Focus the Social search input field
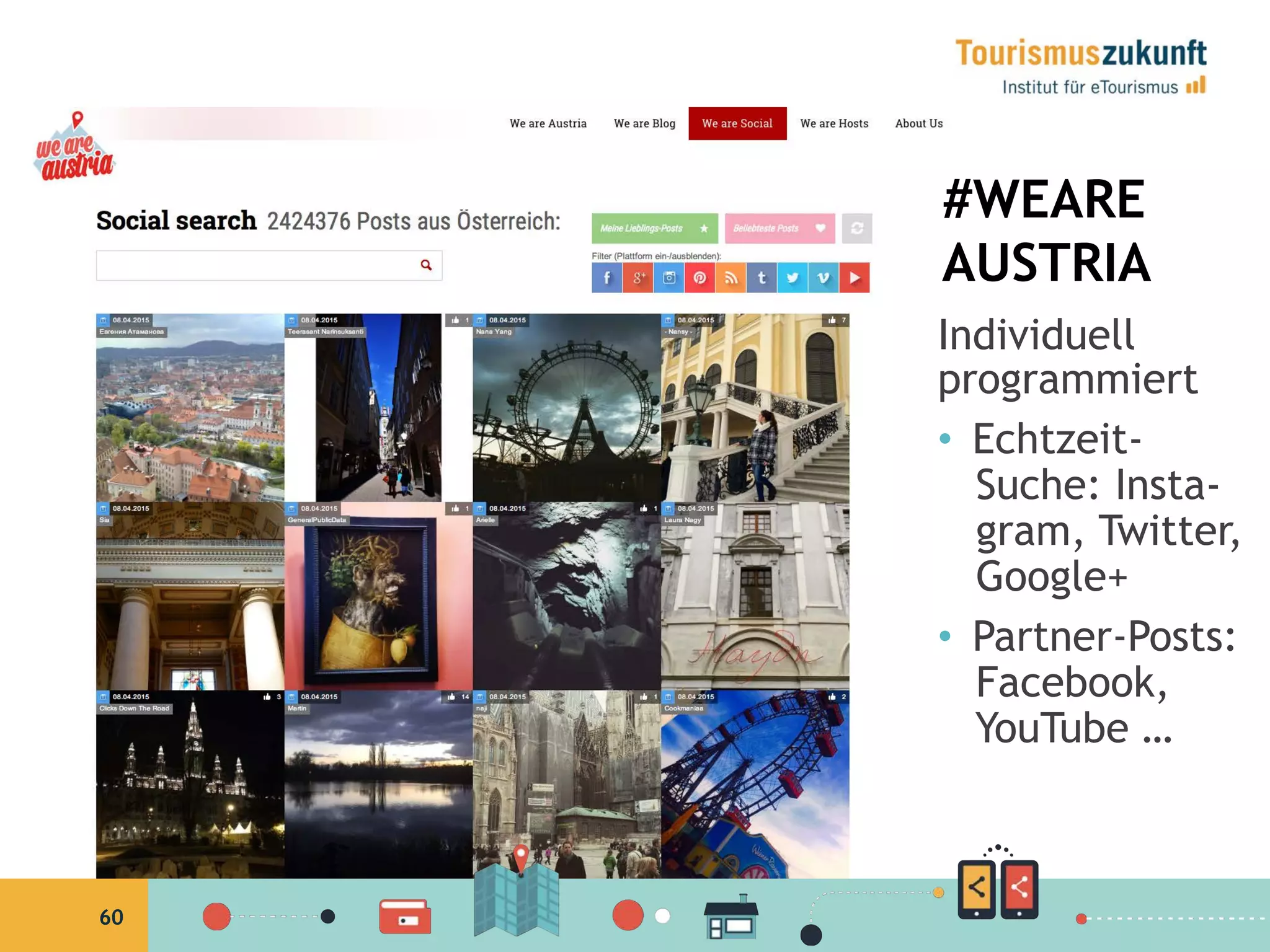This screenshot has width=1270, height=952. click(269, 265)
